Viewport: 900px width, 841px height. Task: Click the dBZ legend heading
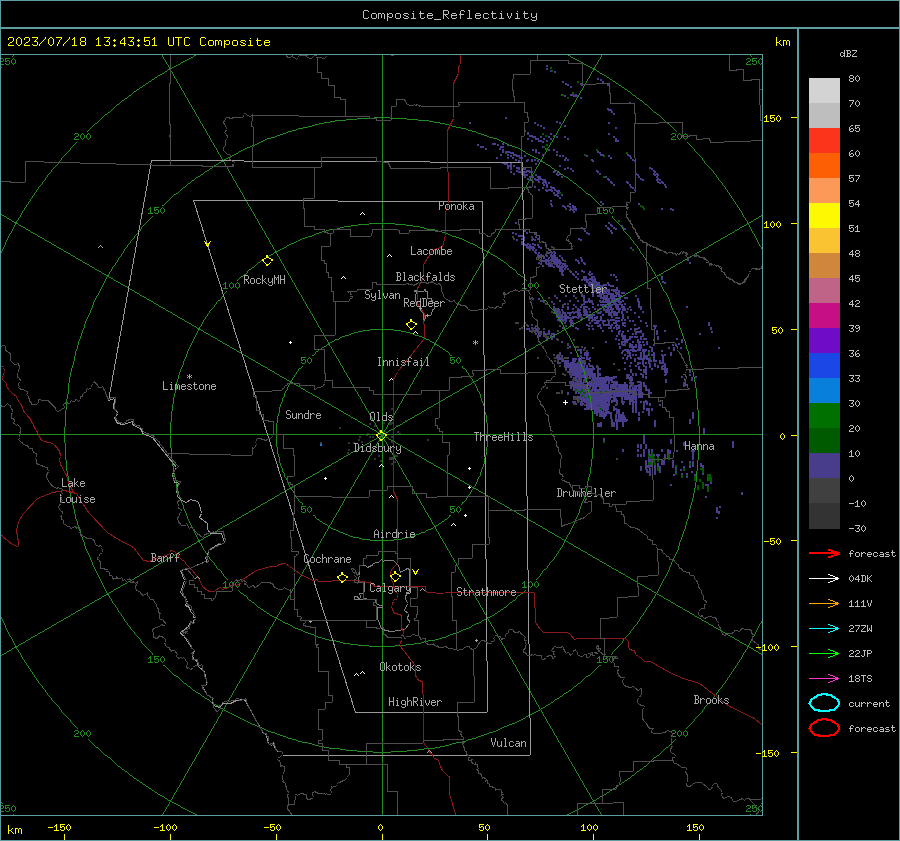pos(848,53)
